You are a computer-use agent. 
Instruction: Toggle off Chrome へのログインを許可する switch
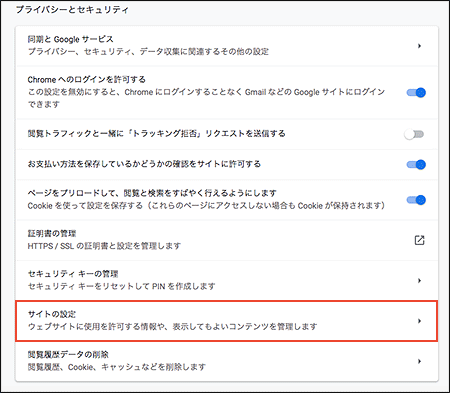pos(416,92)
